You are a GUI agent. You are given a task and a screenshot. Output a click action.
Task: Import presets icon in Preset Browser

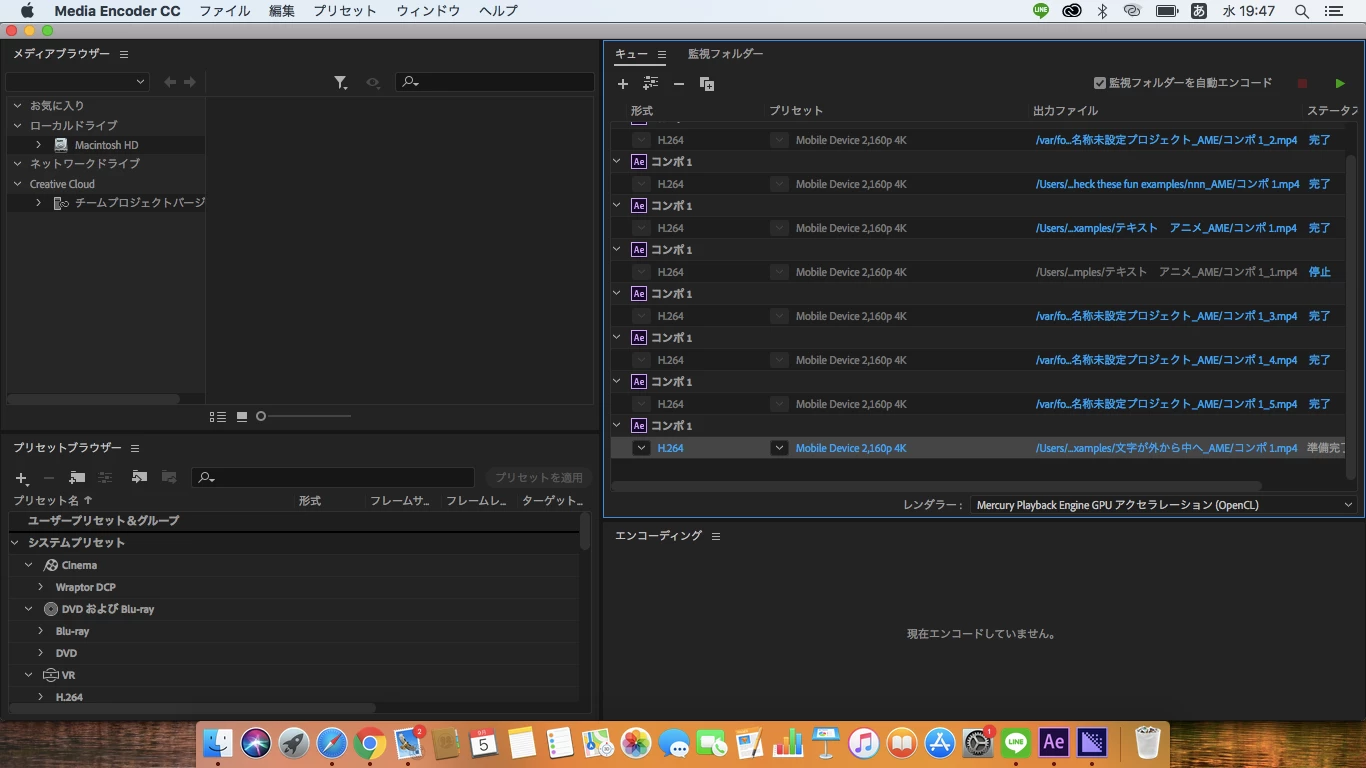[x=139, y=478]
